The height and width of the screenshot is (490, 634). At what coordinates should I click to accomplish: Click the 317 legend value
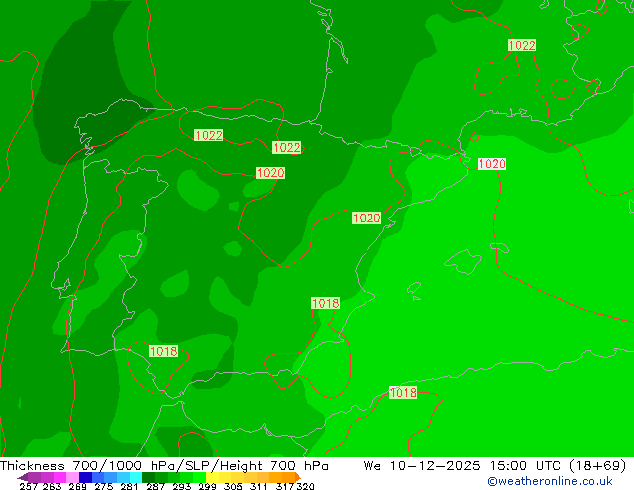tap(285, 486)
